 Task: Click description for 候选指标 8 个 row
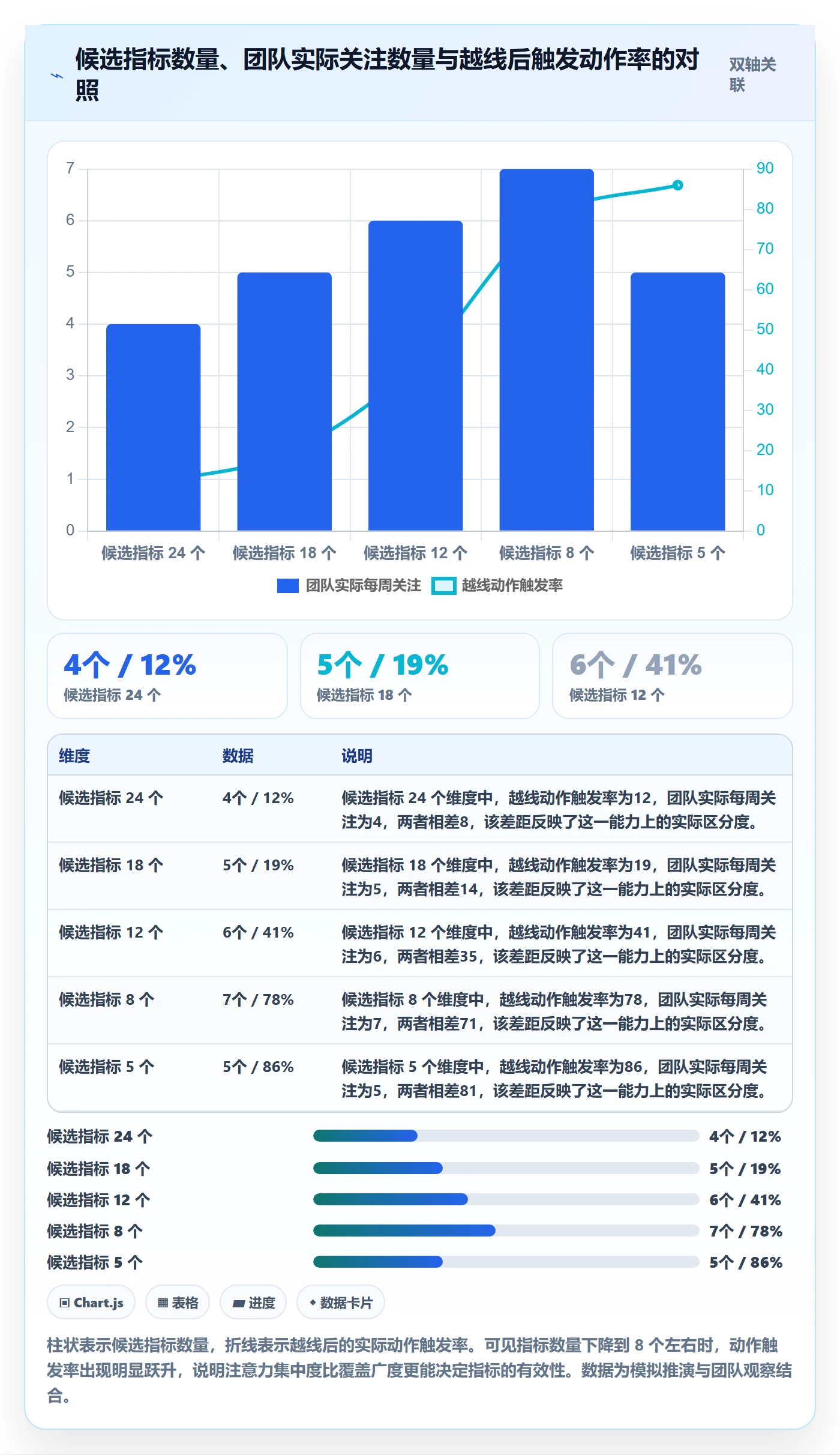point(555,1011)
